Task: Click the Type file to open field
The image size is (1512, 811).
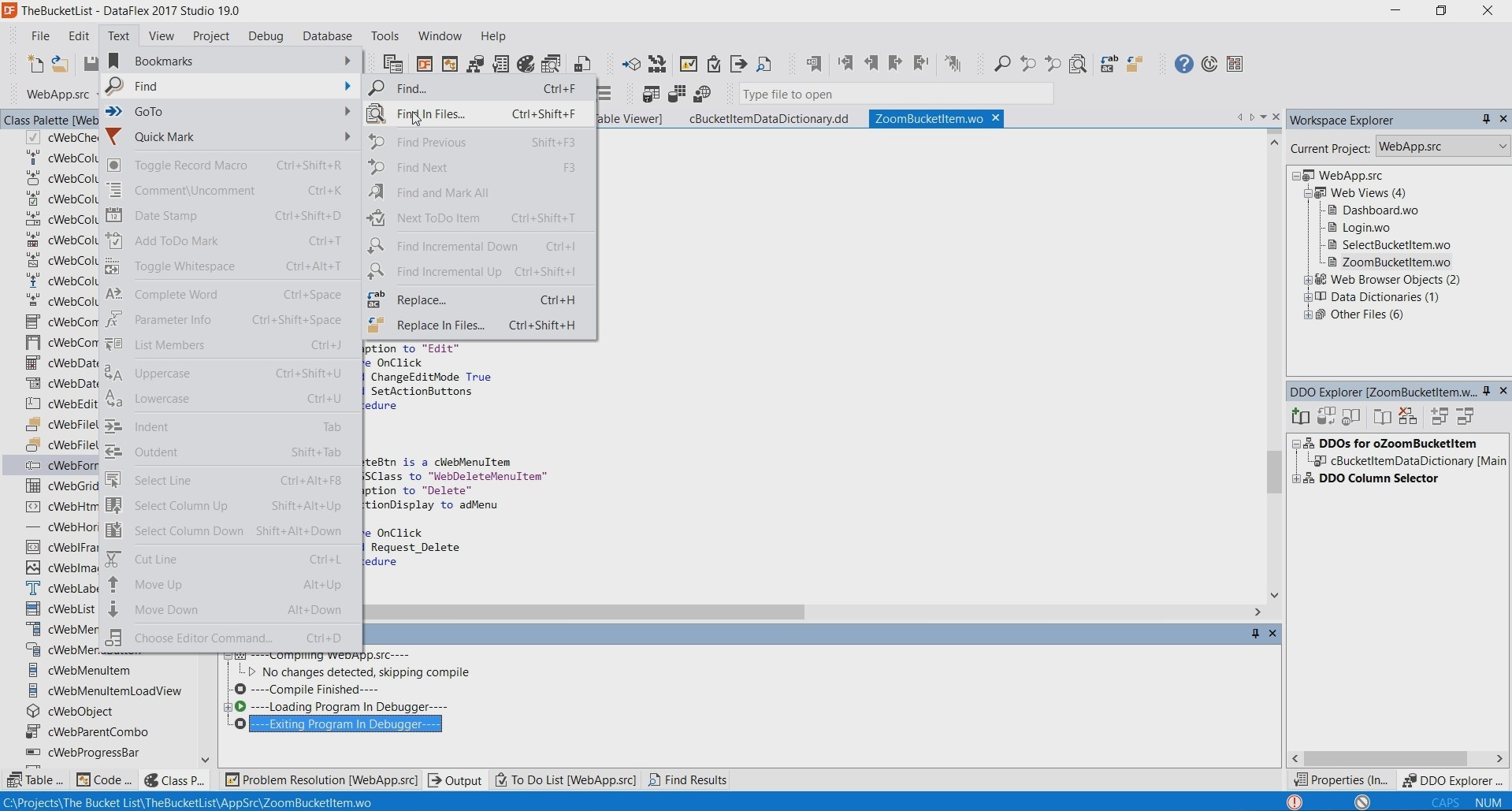Action: click(x=895, y=95)
